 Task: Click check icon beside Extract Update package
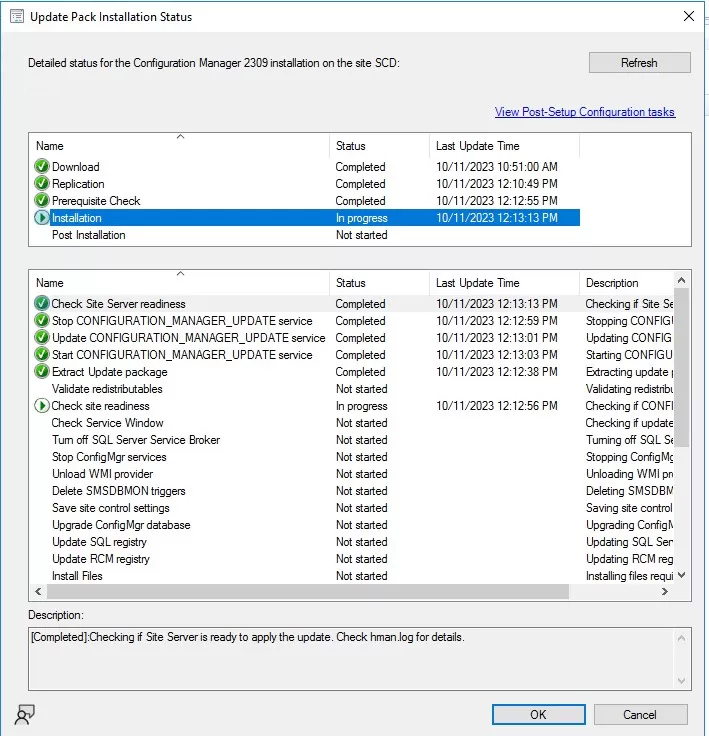coord(42,372)
